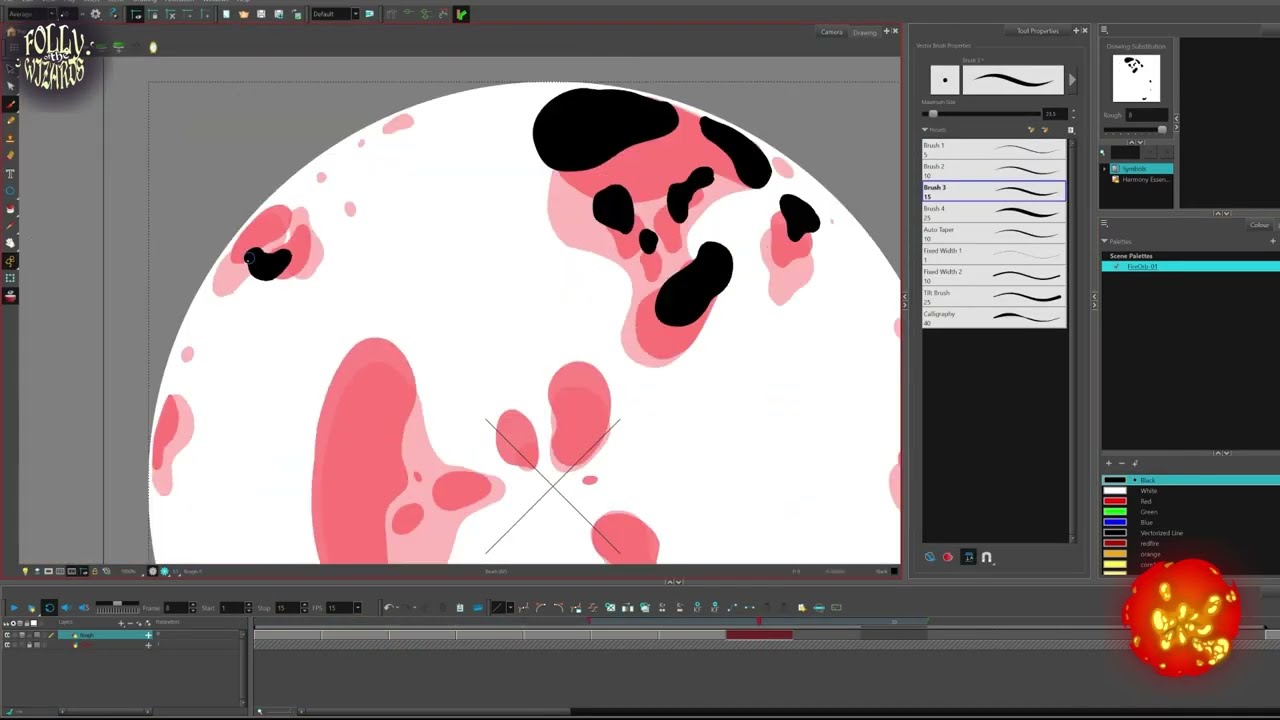Click the Play button in playback toolbar
This screenshot has height=720, width=1280.
13,607
